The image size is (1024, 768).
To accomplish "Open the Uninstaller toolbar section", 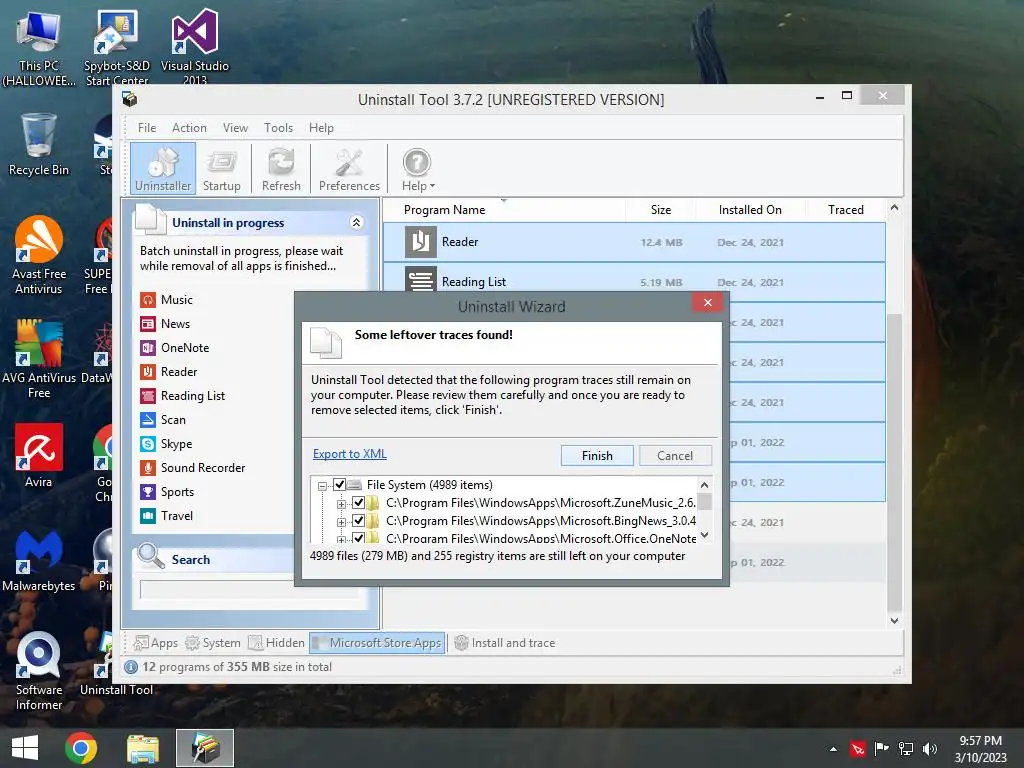I will [x=163, y=169].
